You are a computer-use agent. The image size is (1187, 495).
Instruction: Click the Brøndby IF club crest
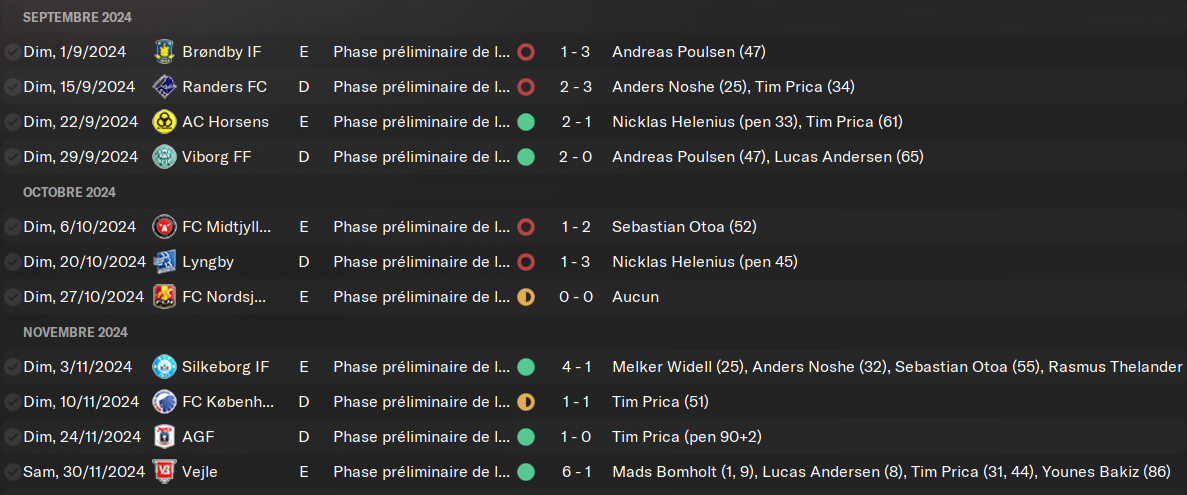tap(164, 52)
